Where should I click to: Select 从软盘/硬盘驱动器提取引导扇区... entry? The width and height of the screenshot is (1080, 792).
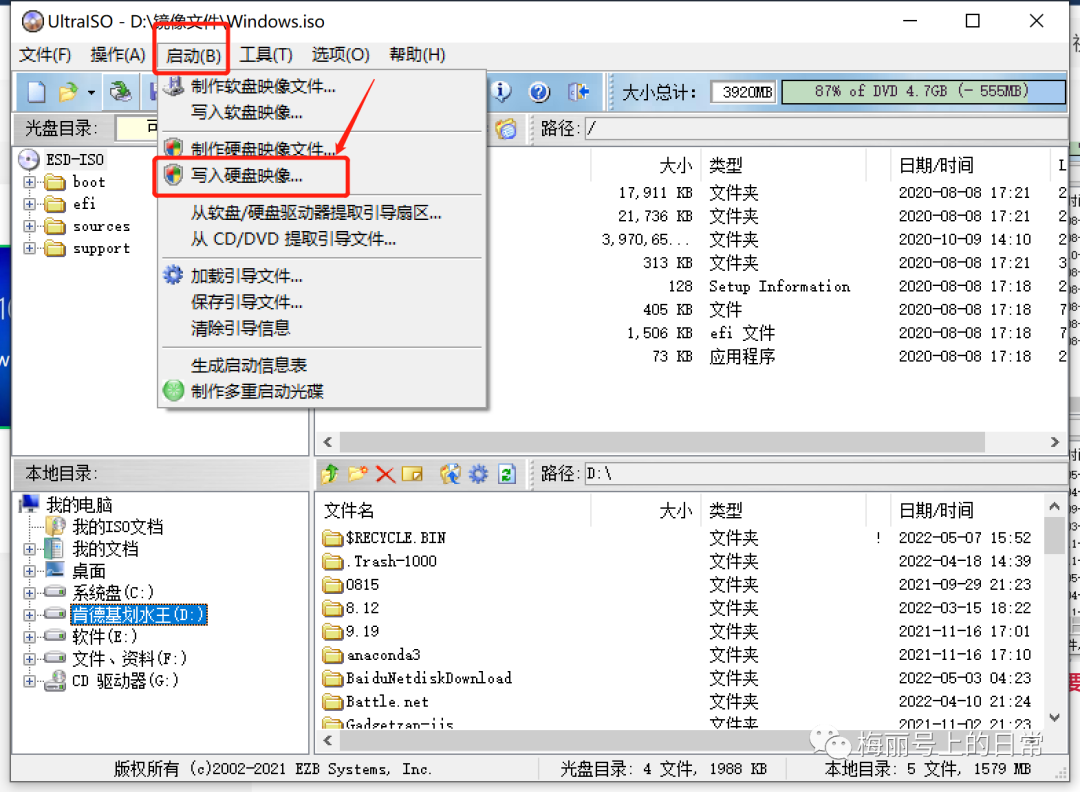(x=322, y=213)
